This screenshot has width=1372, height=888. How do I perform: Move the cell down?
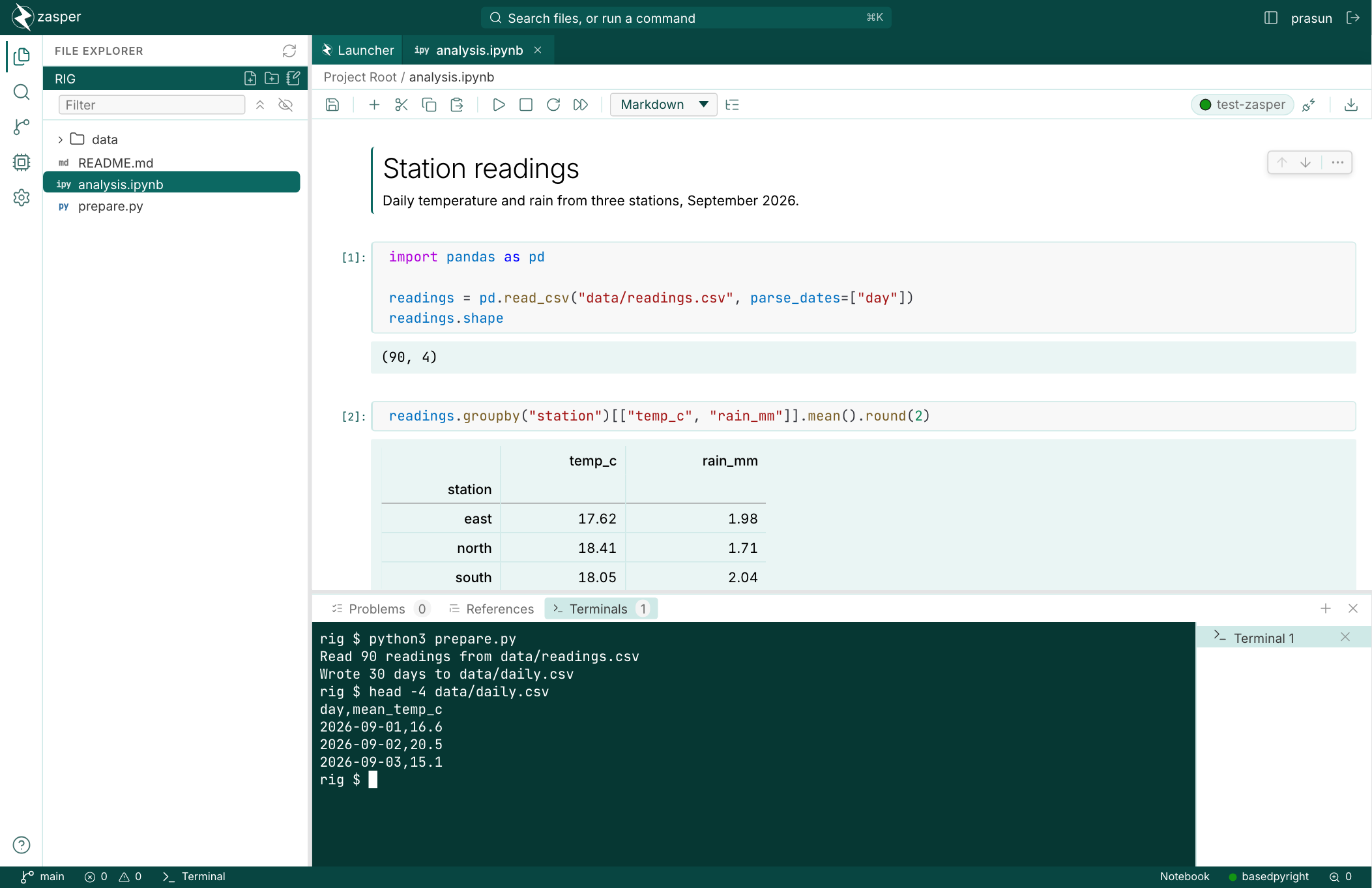coord(1306,162)
